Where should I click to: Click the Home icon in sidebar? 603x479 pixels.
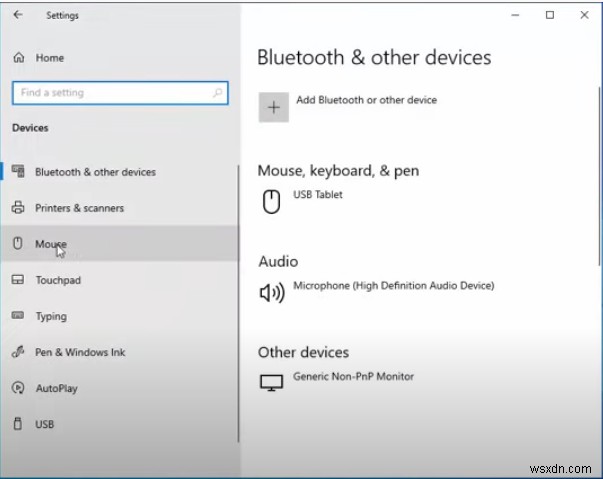[18, 58]
